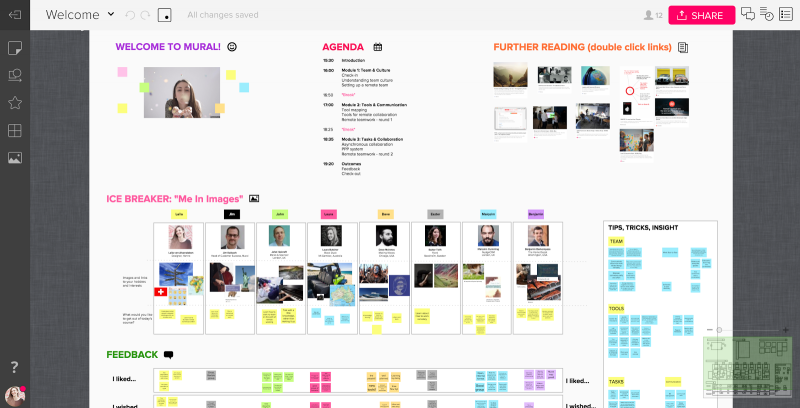800x408 pixels.
Task: Click the undo arrow icon
Action: pos(130,15)
